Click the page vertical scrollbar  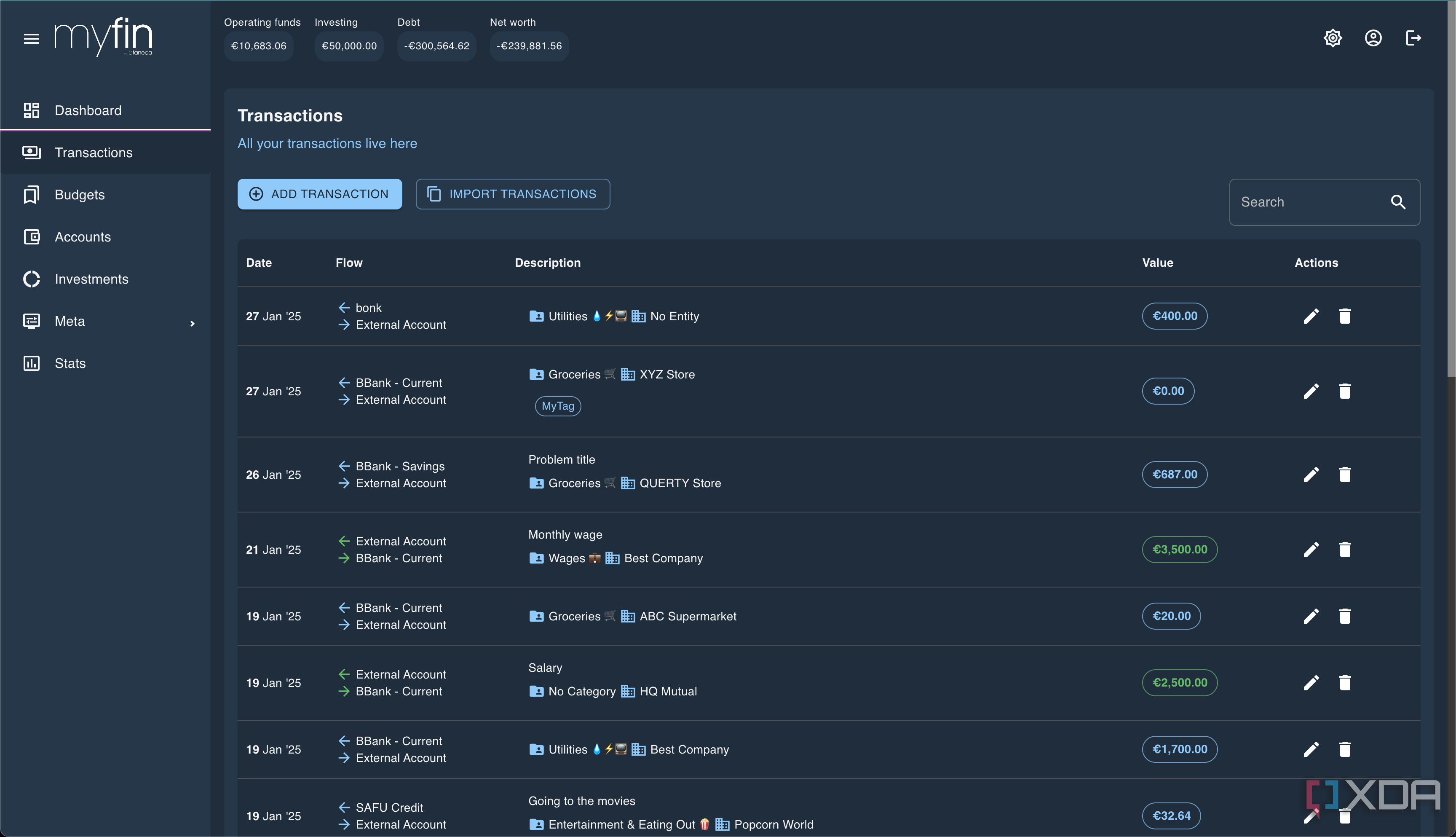1451,190
